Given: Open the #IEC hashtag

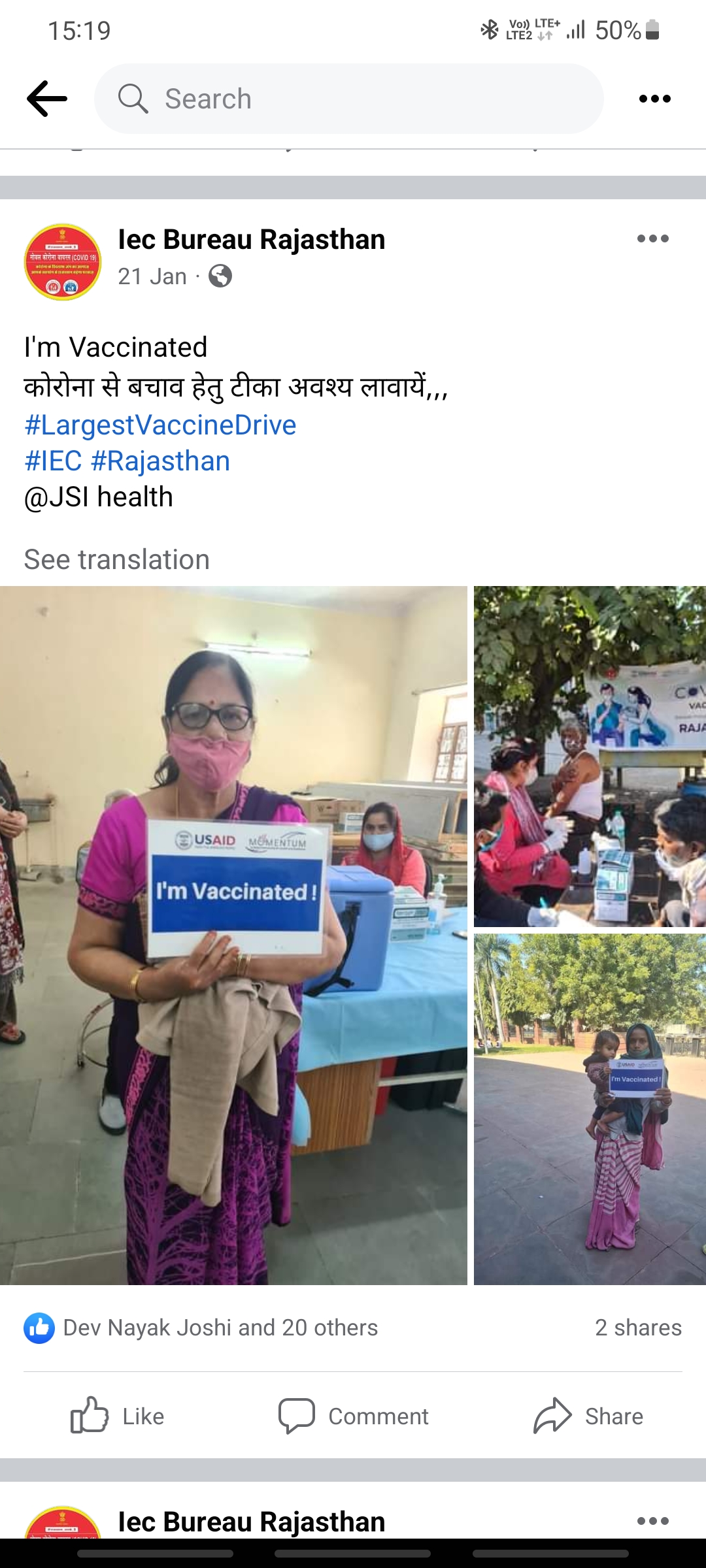Looking at the screenshot, I should click(53, 461).
